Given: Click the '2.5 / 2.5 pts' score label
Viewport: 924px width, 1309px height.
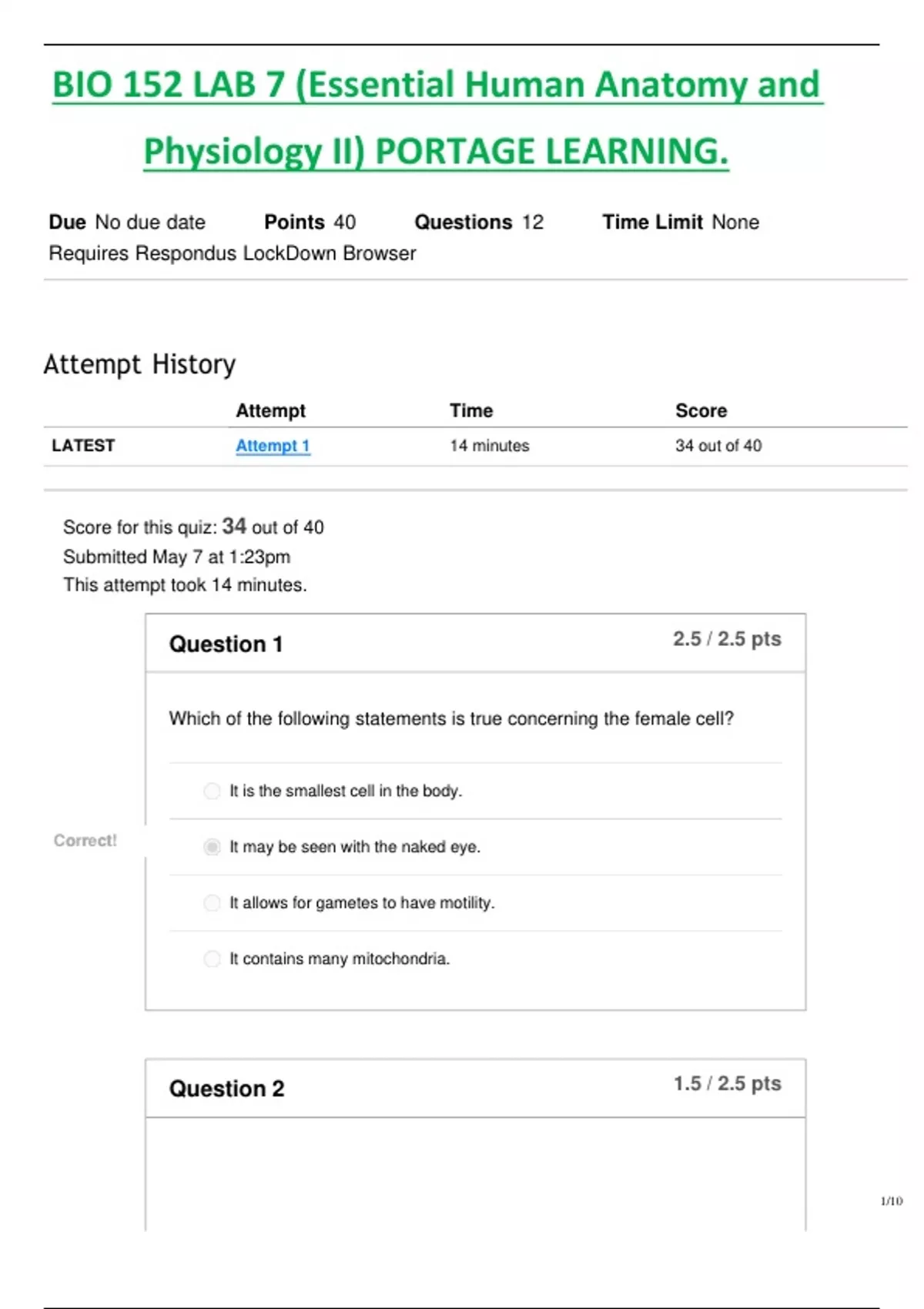Looking at the screenshot, I should (727, 639).
